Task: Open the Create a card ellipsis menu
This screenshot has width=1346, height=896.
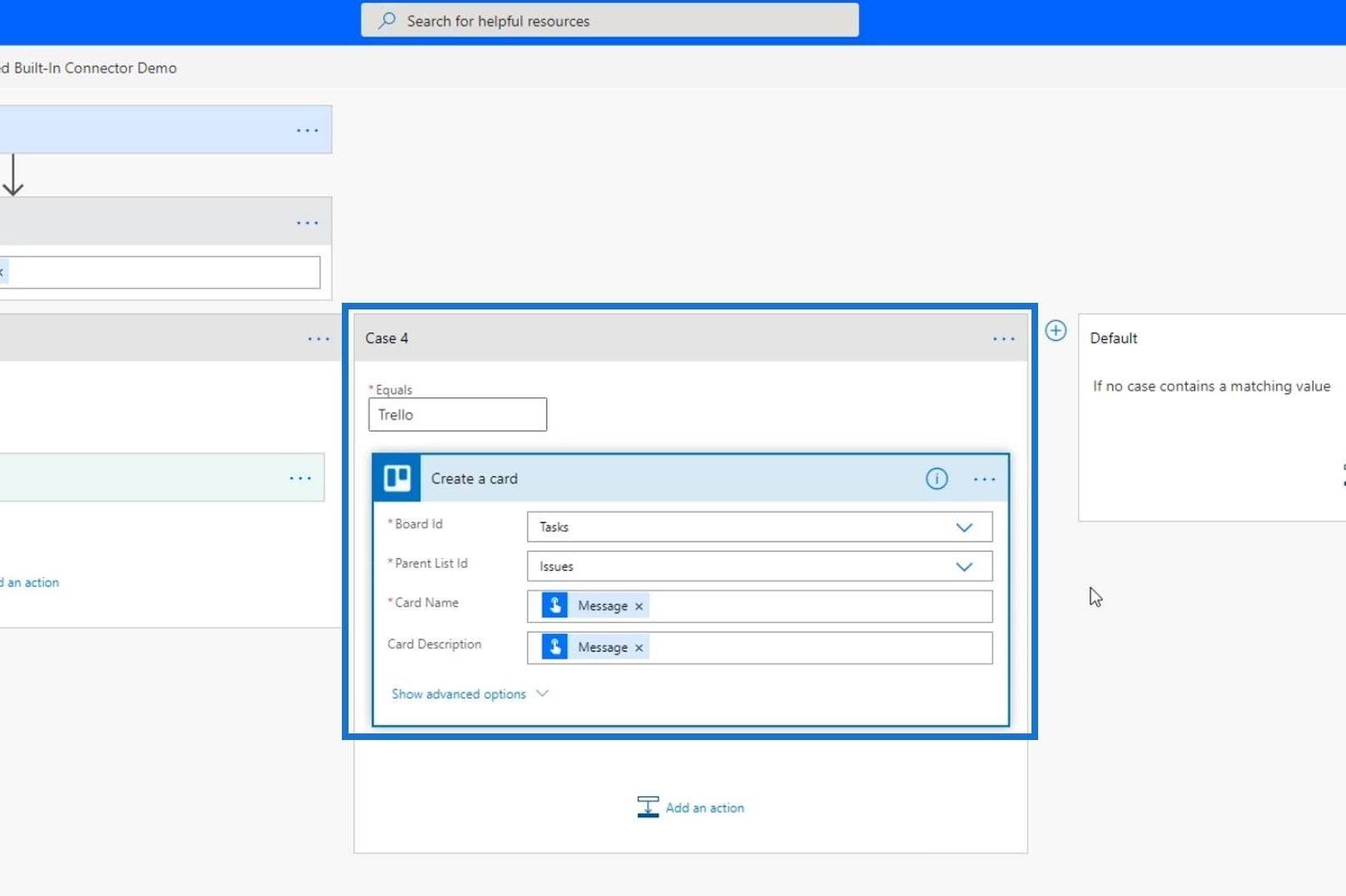Action: [x=984, y=479]
